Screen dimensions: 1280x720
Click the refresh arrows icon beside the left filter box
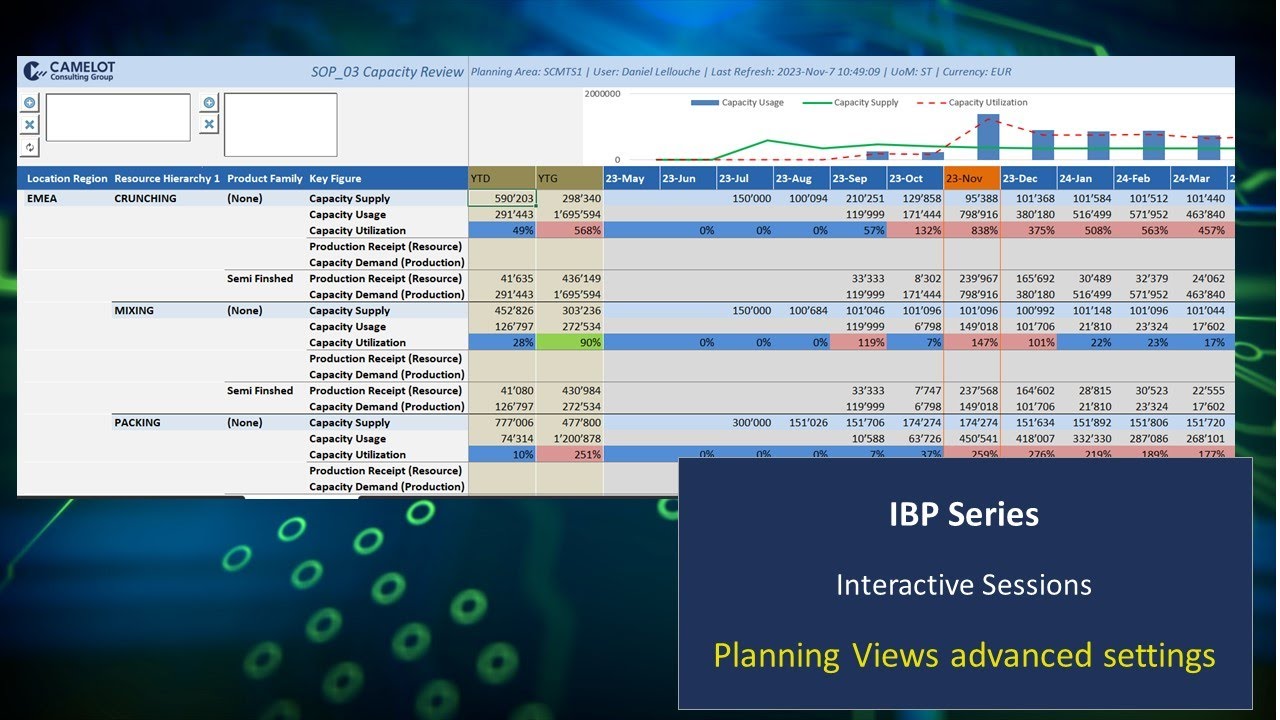(30, 147)
